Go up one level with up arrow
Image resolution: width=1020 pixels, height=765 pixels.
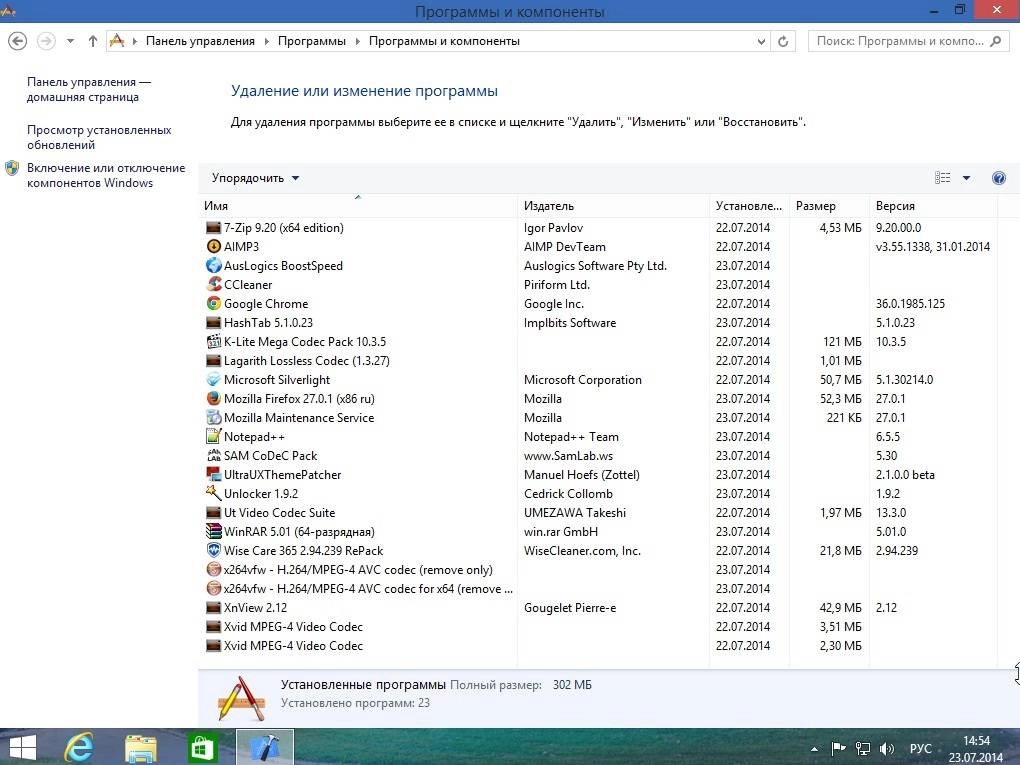92,41
